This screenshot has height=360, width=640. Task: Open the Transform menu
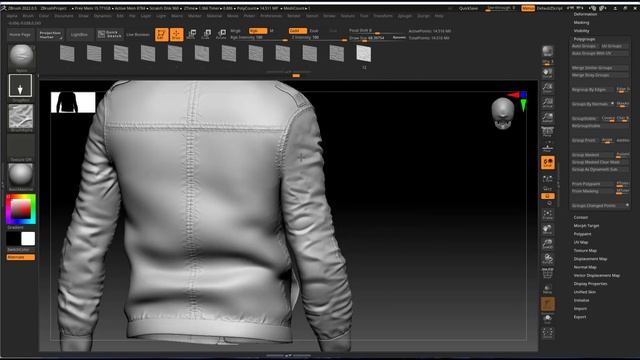[383, 16]
